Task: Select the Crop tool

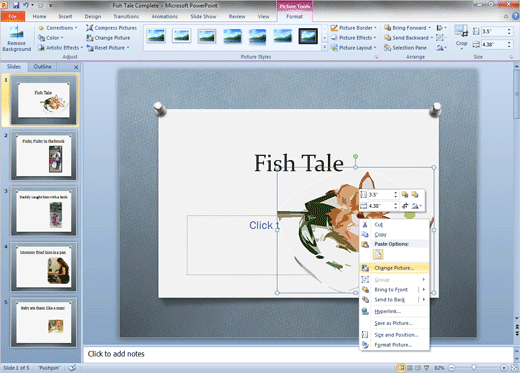Action: coord(461,37)
